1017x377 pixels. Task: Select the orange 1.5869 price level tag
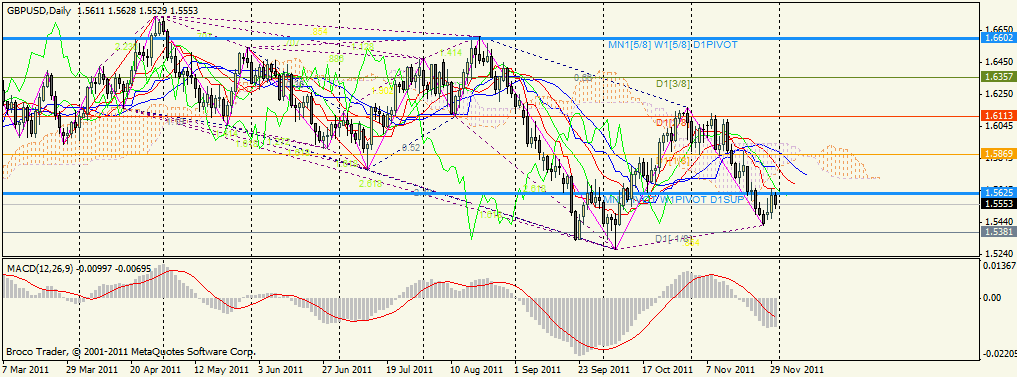click(998, 154)
